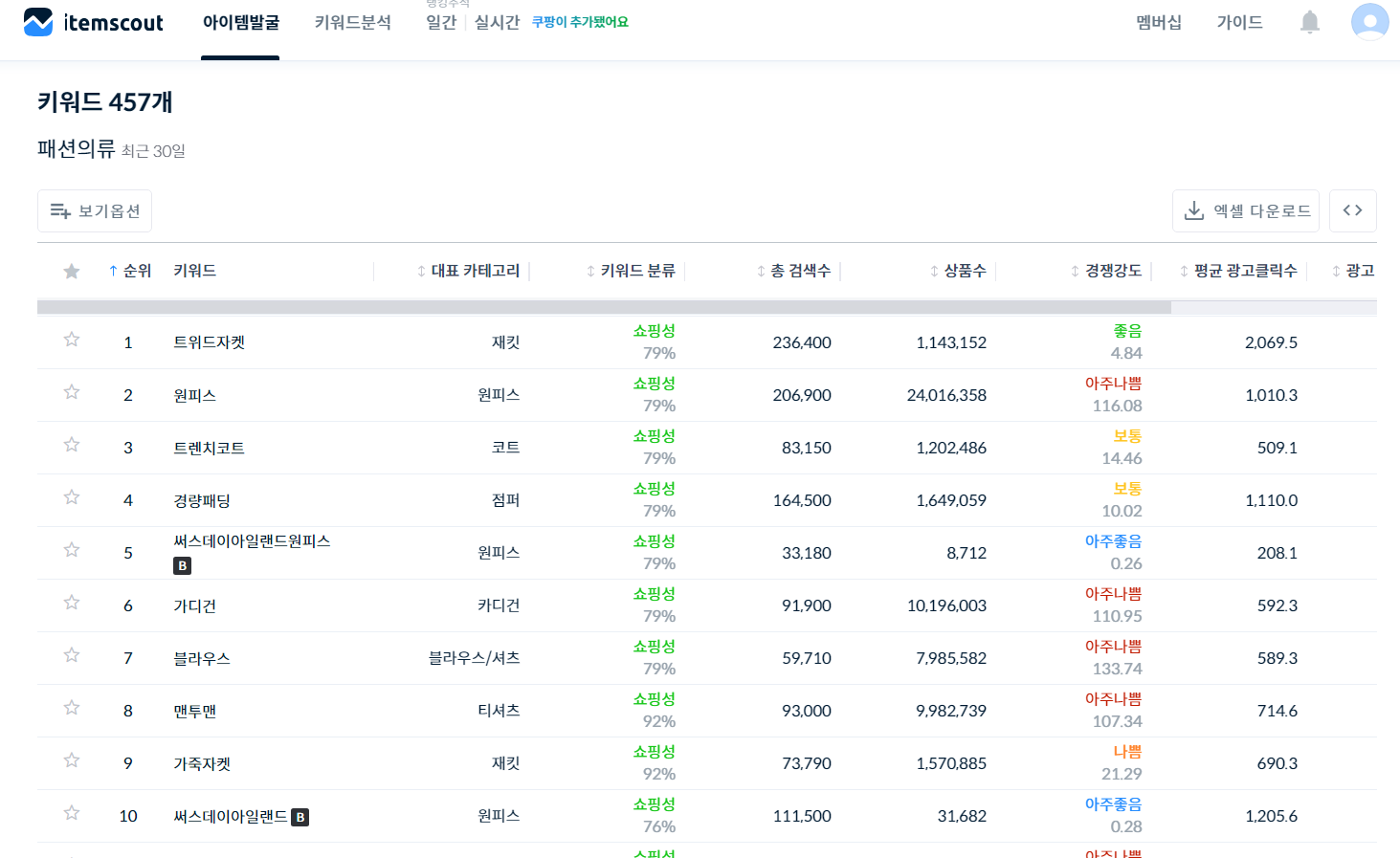The image size is (1400, 858).
Task: Open the keyword link 원피스
Action: [195, 395]
